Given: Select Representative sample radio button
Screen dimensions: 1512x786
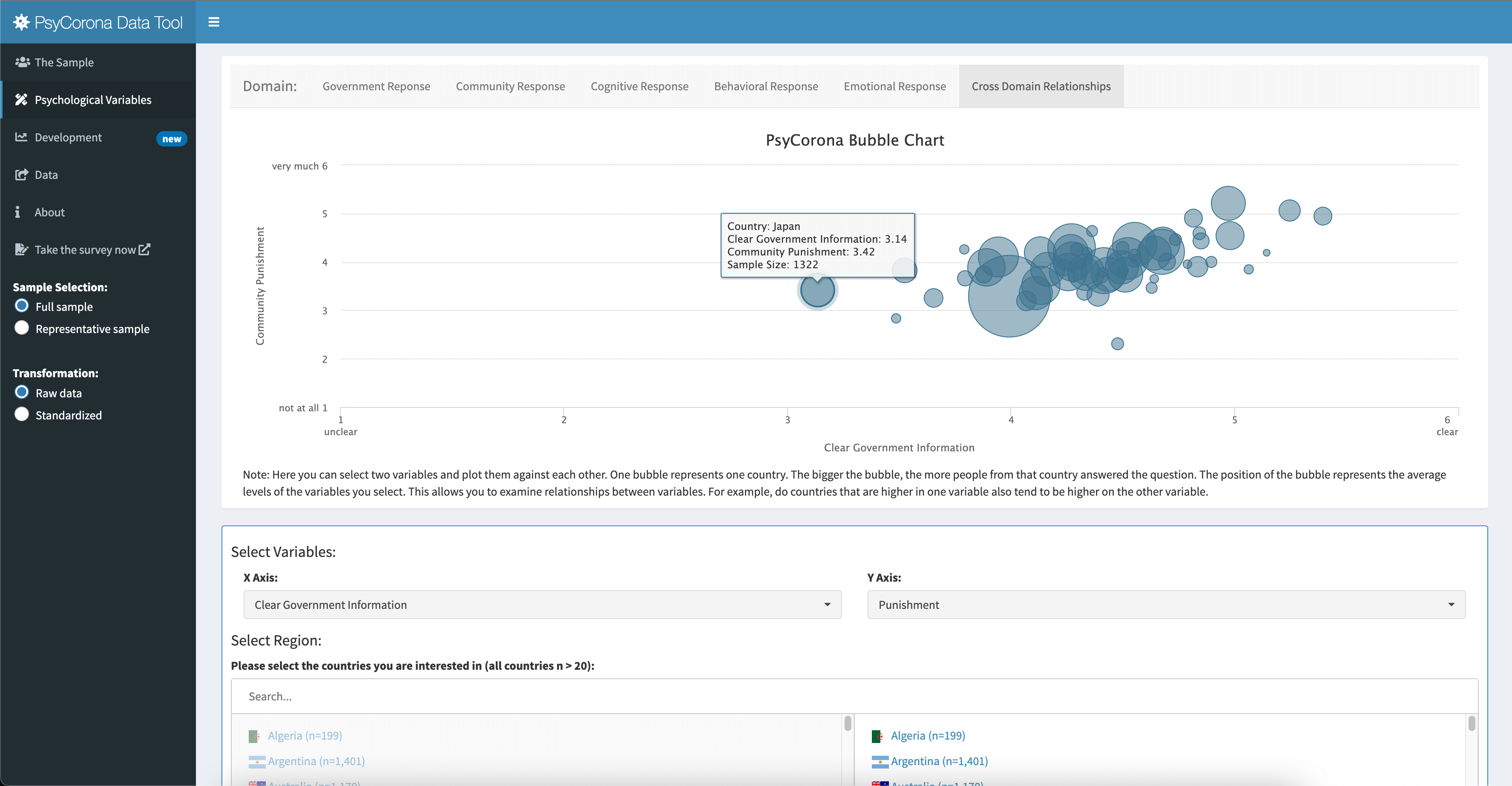Looking at the screenshot, I should point(22,327).
